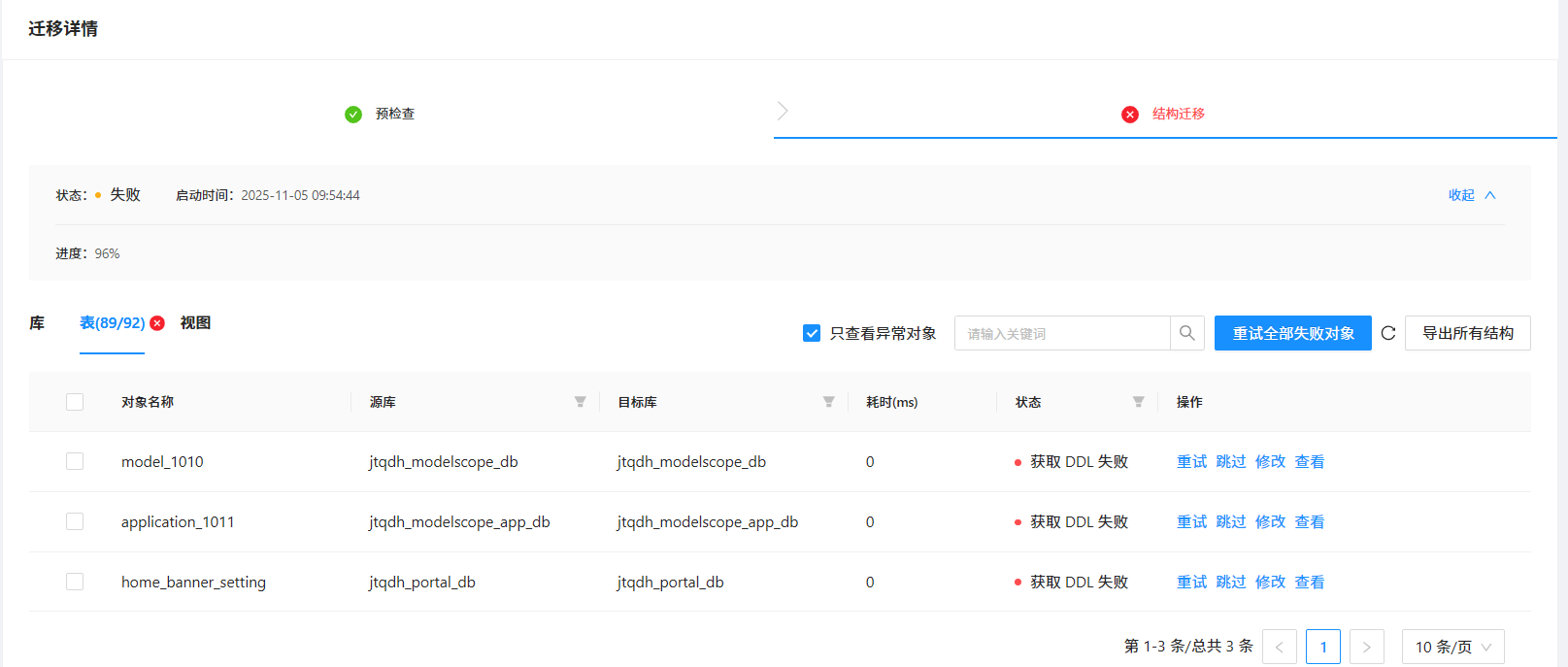Open the 目标库 column filter icon
This screenshot has width=1568, height=667.
(828, 402)
